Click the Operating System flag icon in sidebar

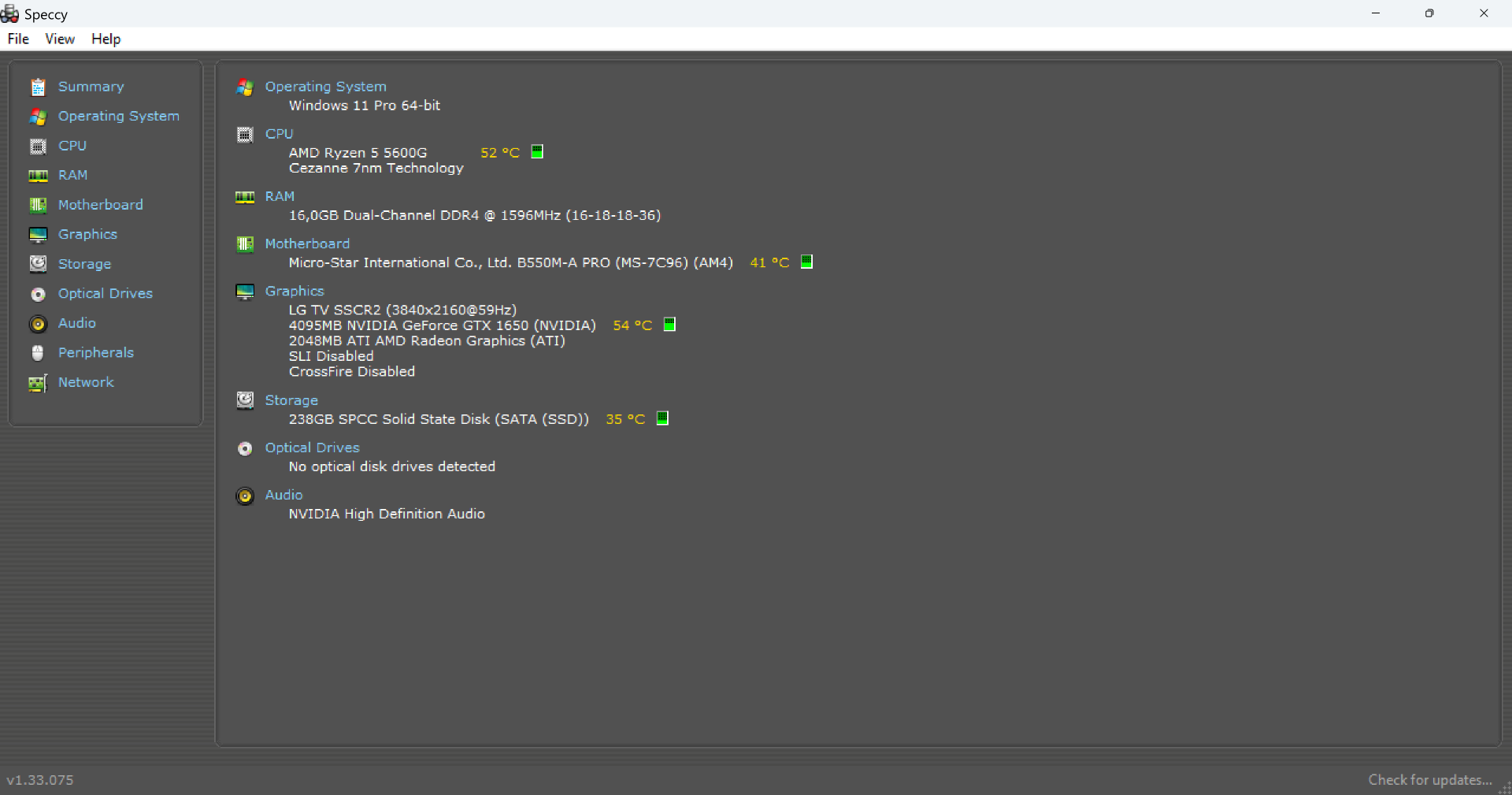(x=38, y=117)
